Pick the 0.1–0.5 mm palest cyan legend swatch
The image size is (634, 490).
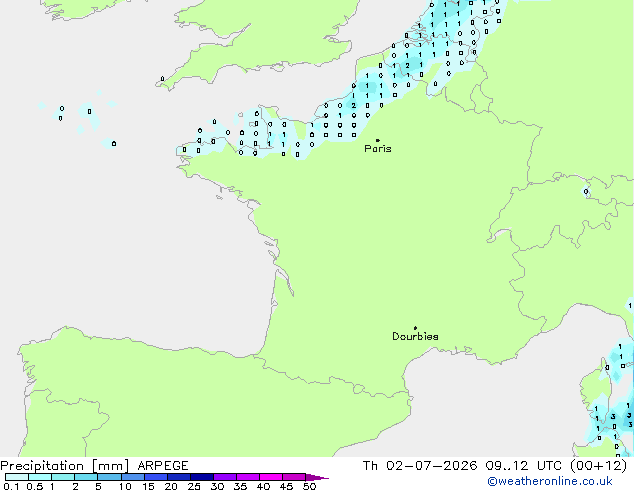[17, 477]
